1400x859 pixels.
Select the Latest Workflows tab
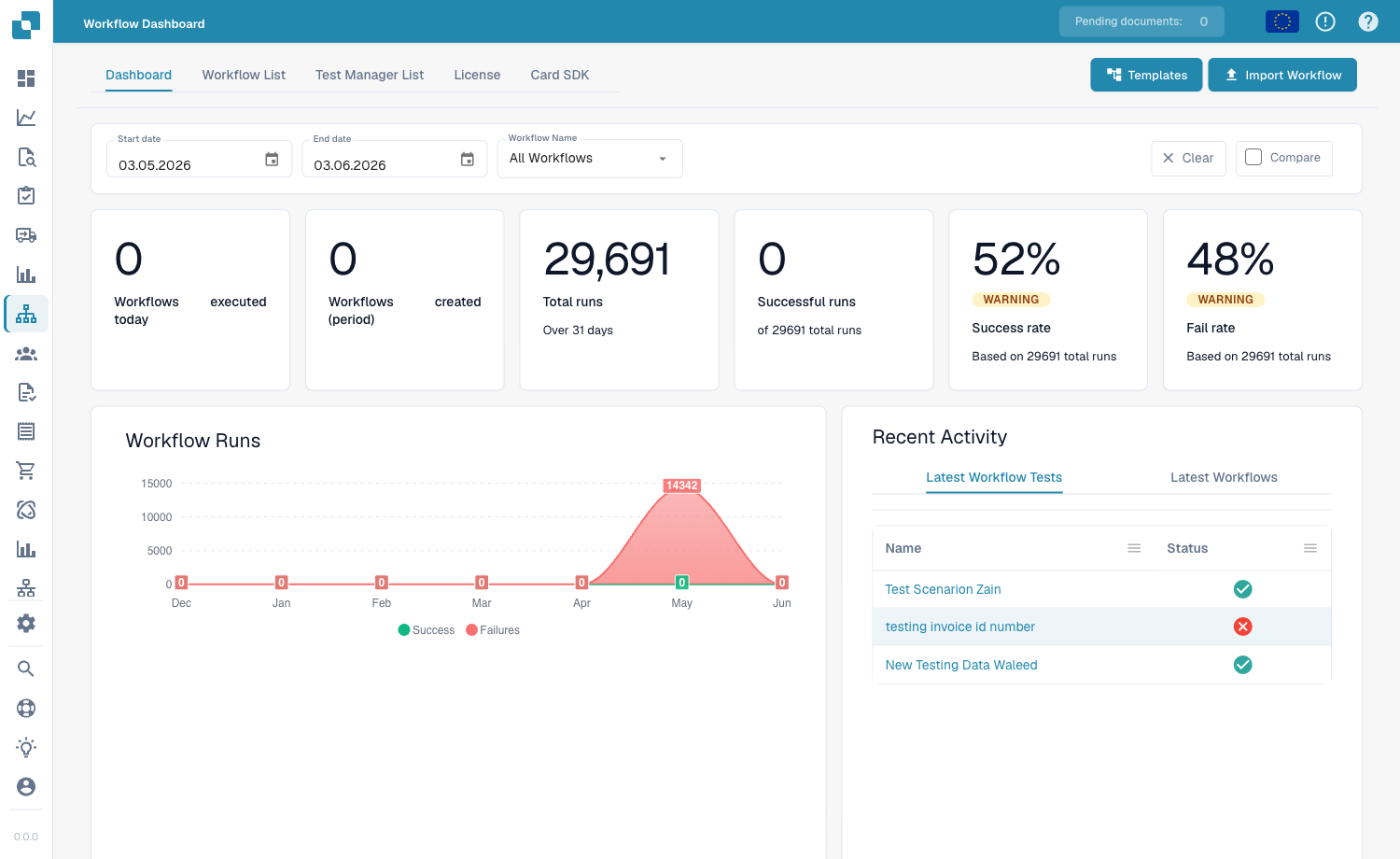1224,477
